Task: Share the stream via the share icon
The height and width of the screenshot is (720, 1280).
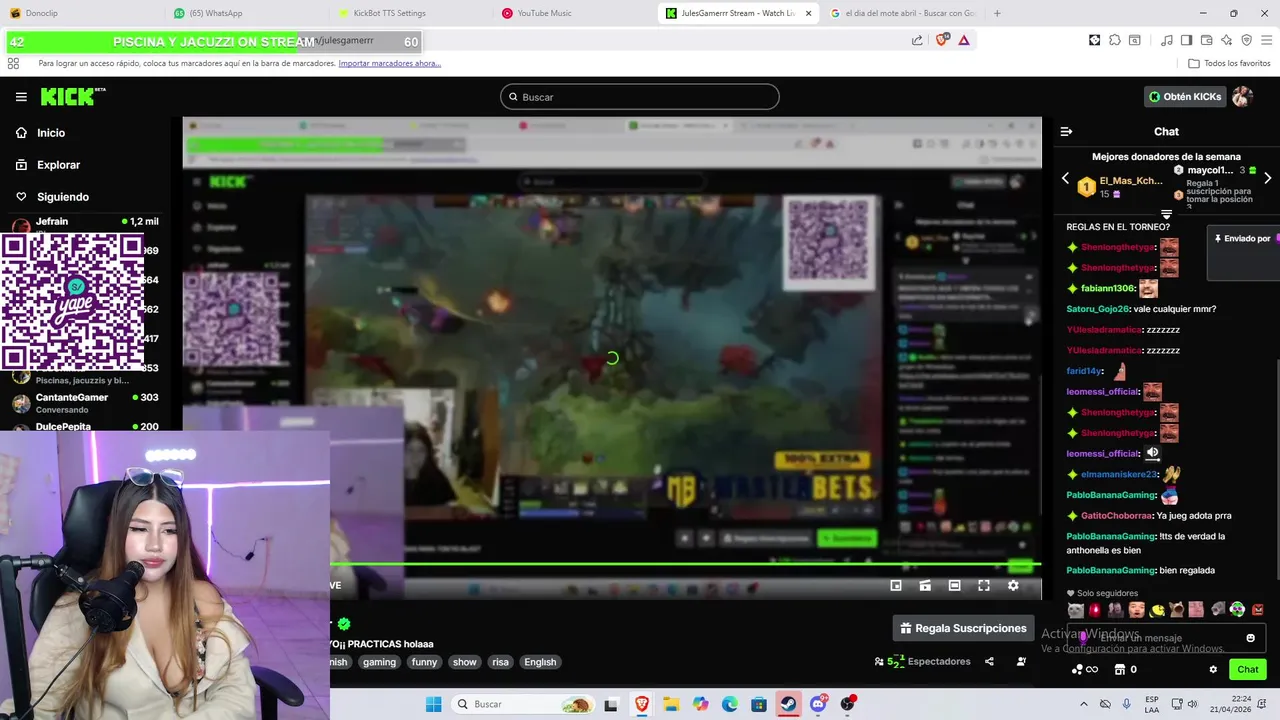Action: coord(989,661)
